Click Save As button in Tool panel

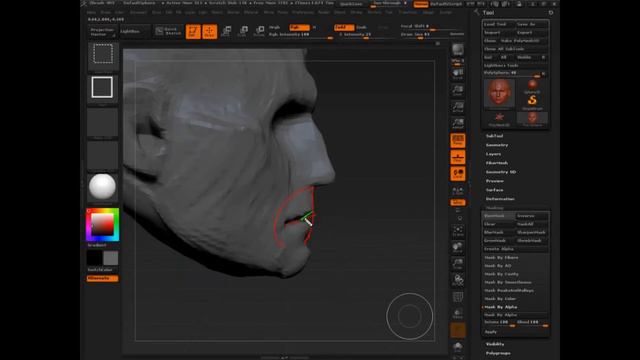pyautogui.click(x=531, y=24)
